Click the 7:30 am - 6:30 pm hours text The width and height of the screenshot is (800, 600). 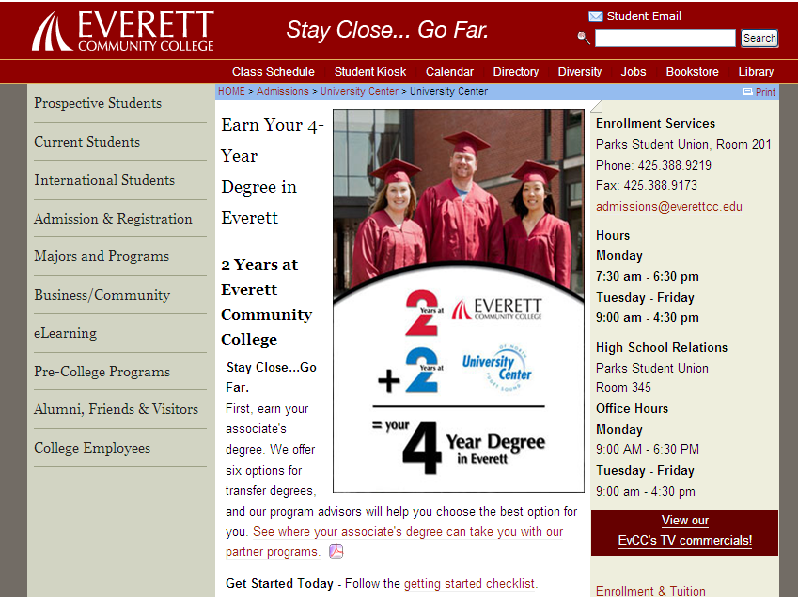647,277
